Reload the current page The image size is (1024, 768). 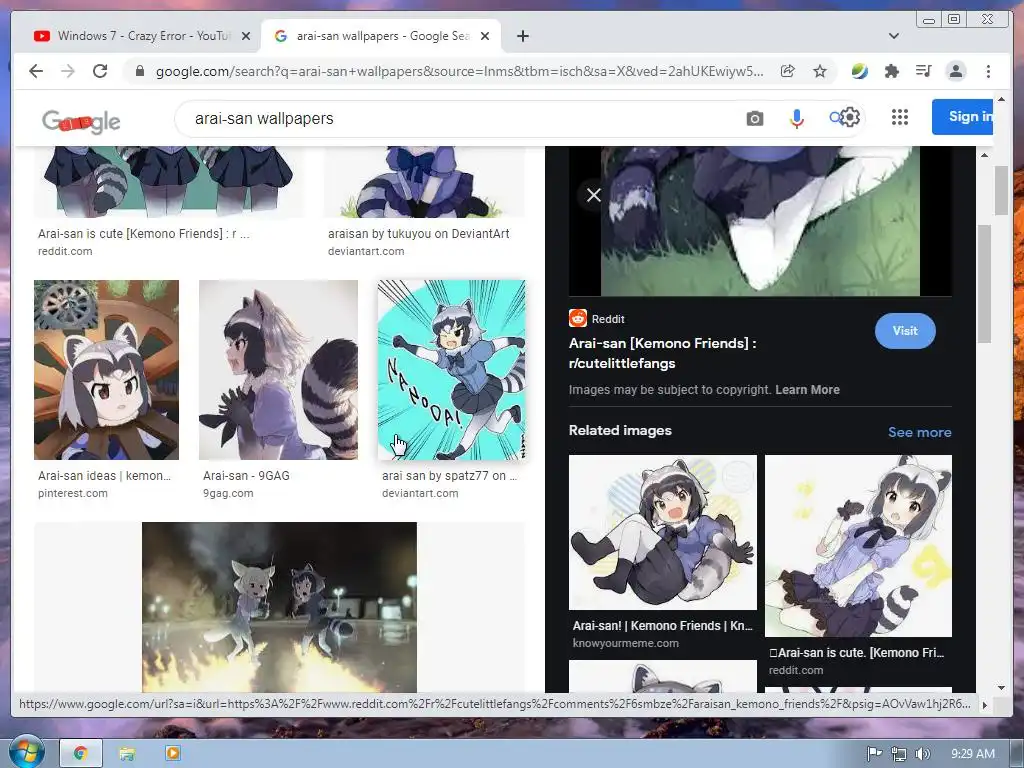pyautogui.click(x=100, y=71)
